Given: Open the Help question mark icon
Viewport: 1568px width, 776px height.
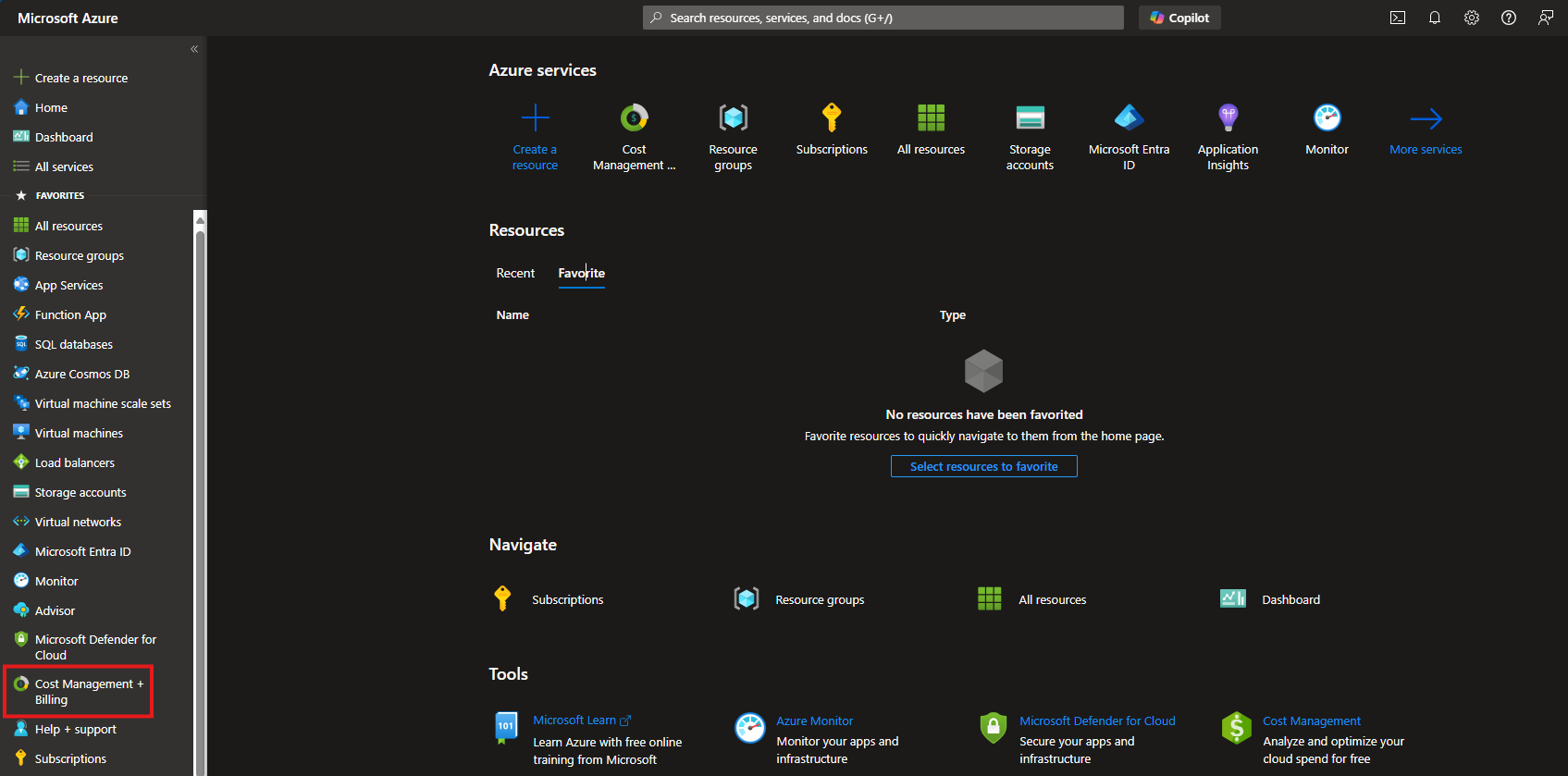Looking at the screenshot, I should click(x=1509, y=18).
